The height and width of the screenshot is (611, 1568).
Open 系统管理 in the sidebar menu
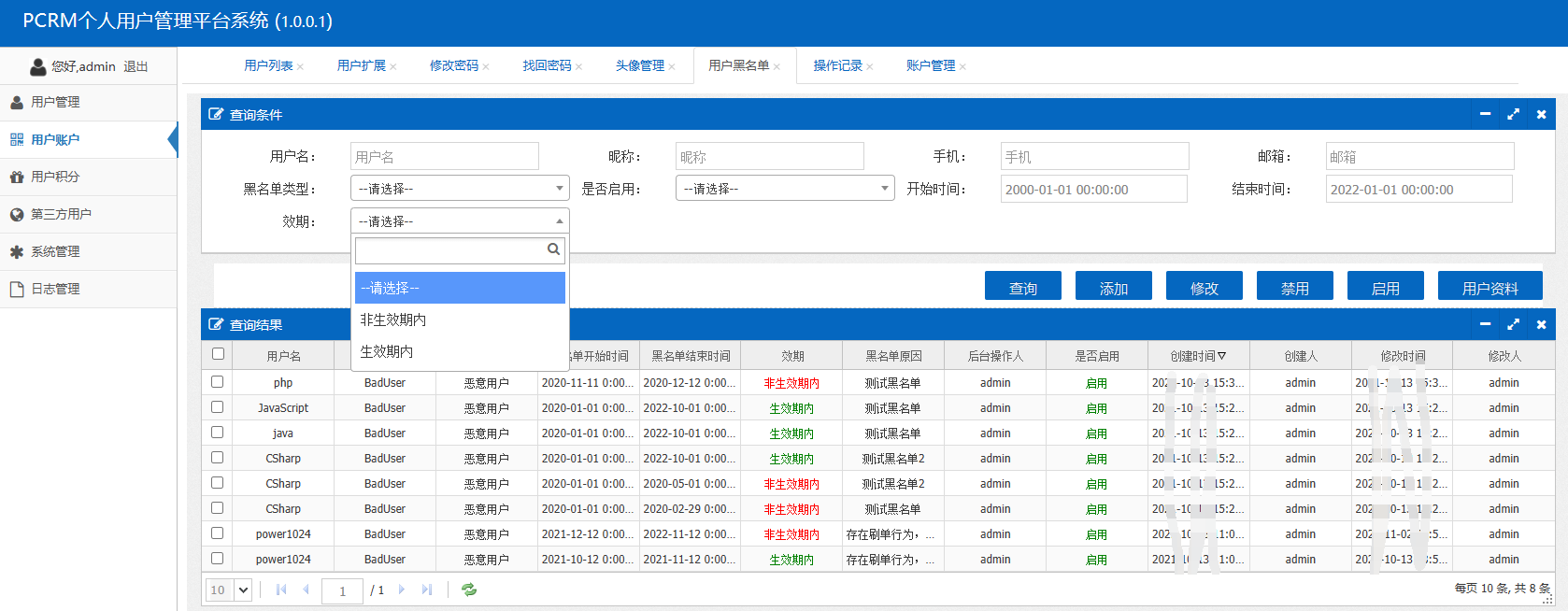[x=55, y=251]
